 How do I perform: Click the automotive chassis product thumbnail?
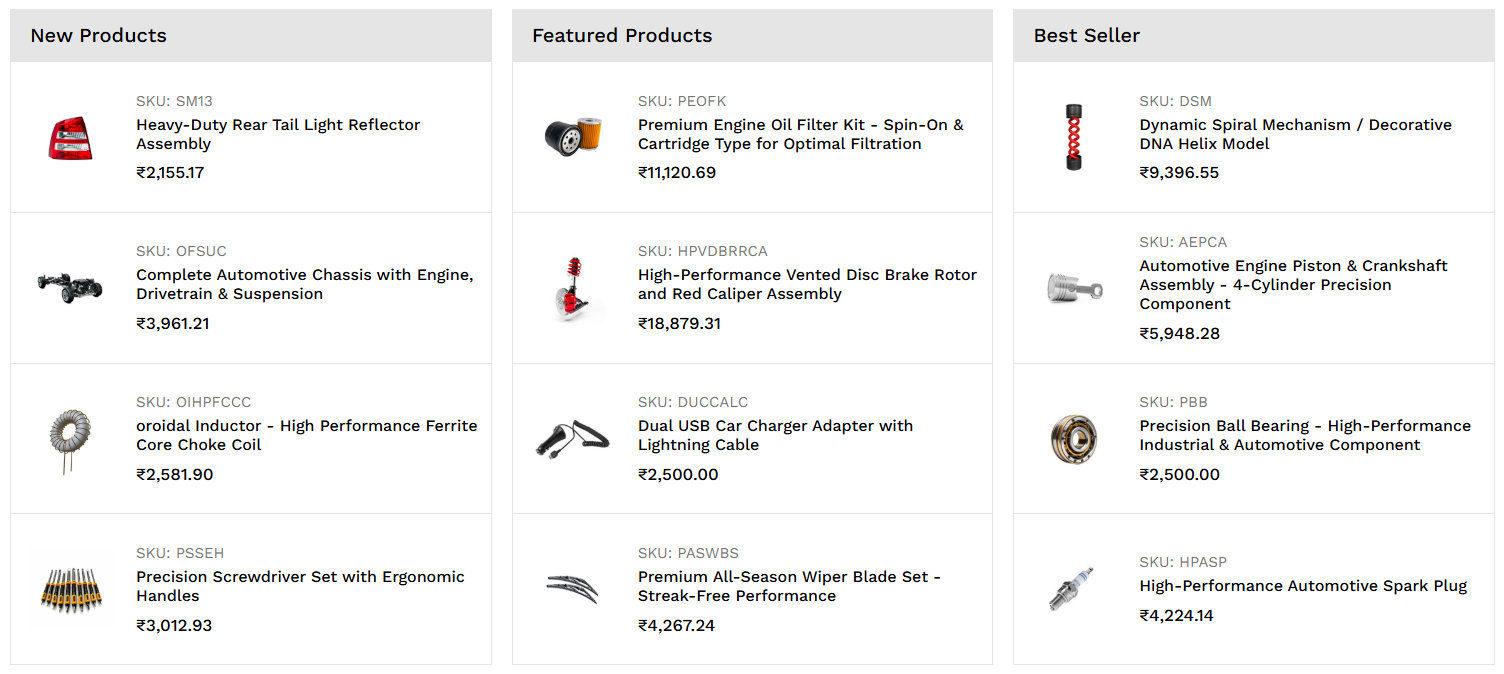tap(71, 288)
